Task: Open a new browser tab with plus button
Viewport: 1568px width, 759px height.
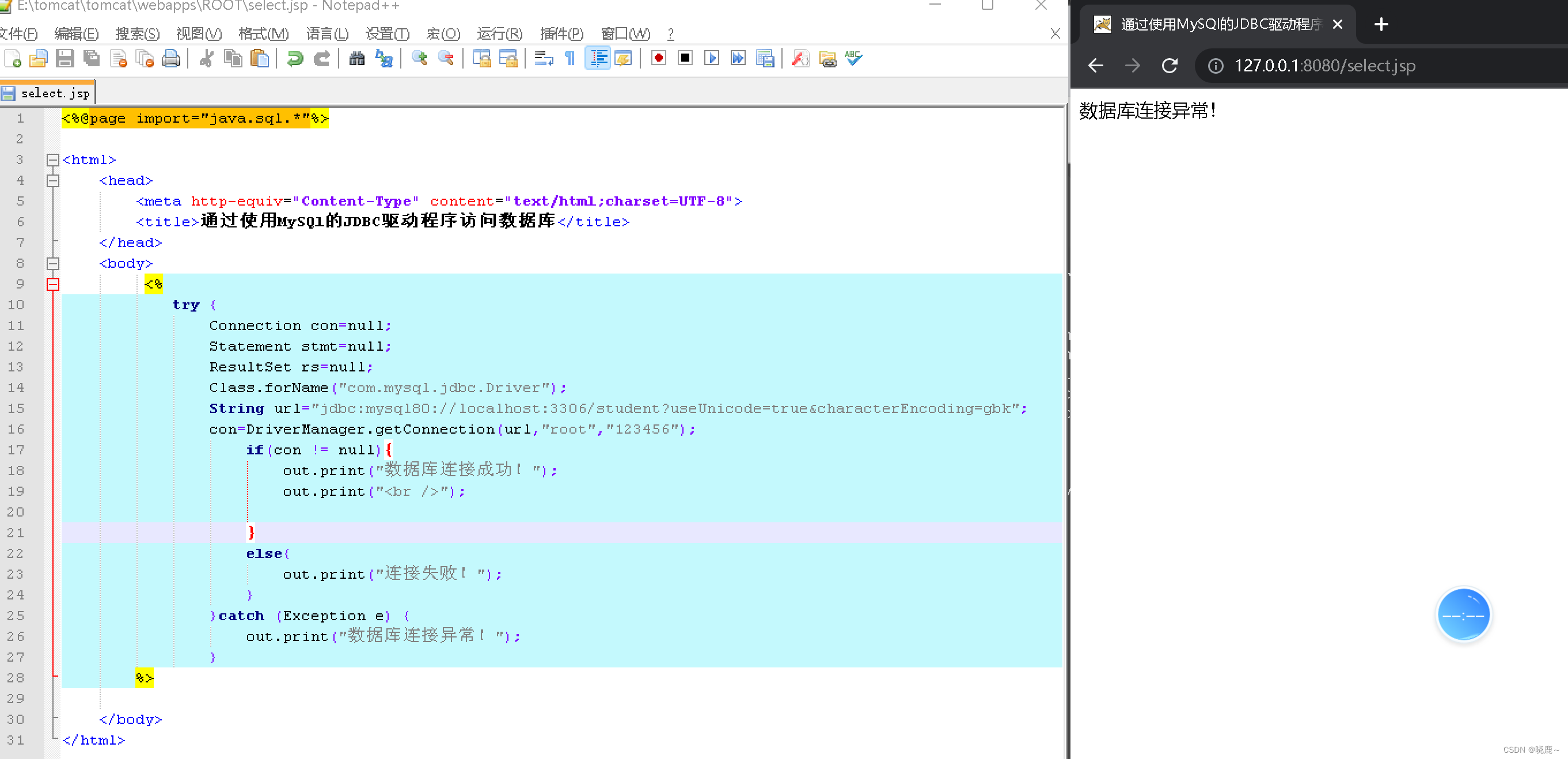Action: [1381, 24]
